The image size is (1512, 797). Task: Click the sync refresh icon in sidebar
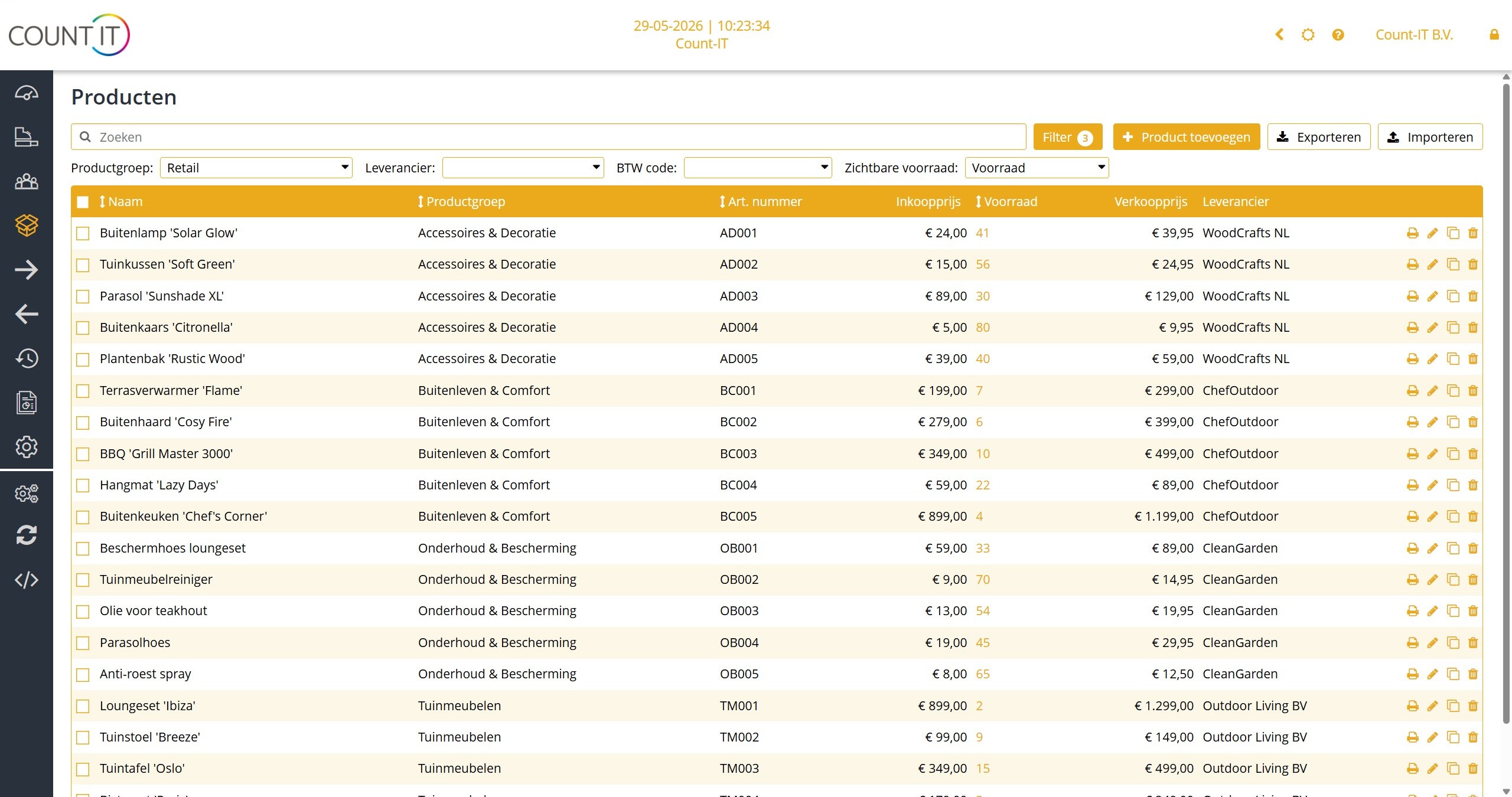click(x=27, y=535)
